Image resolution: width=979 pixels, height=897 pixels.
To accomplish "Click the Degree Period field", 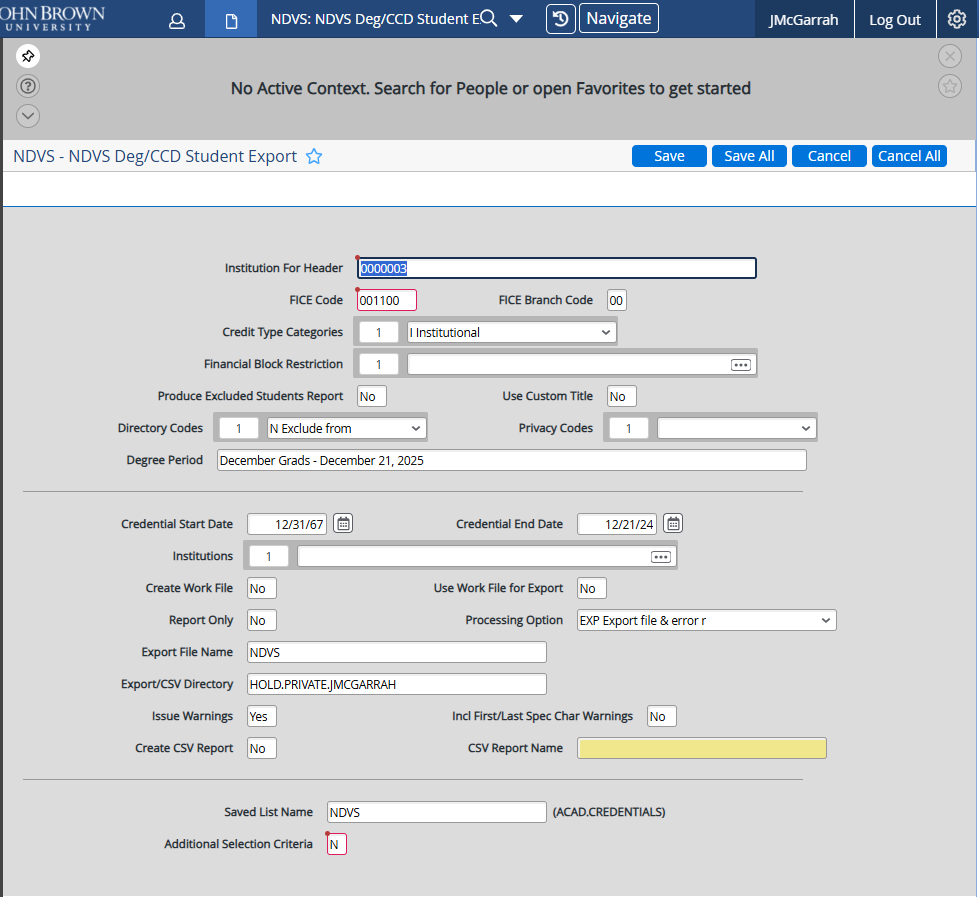I will (511, 460).
